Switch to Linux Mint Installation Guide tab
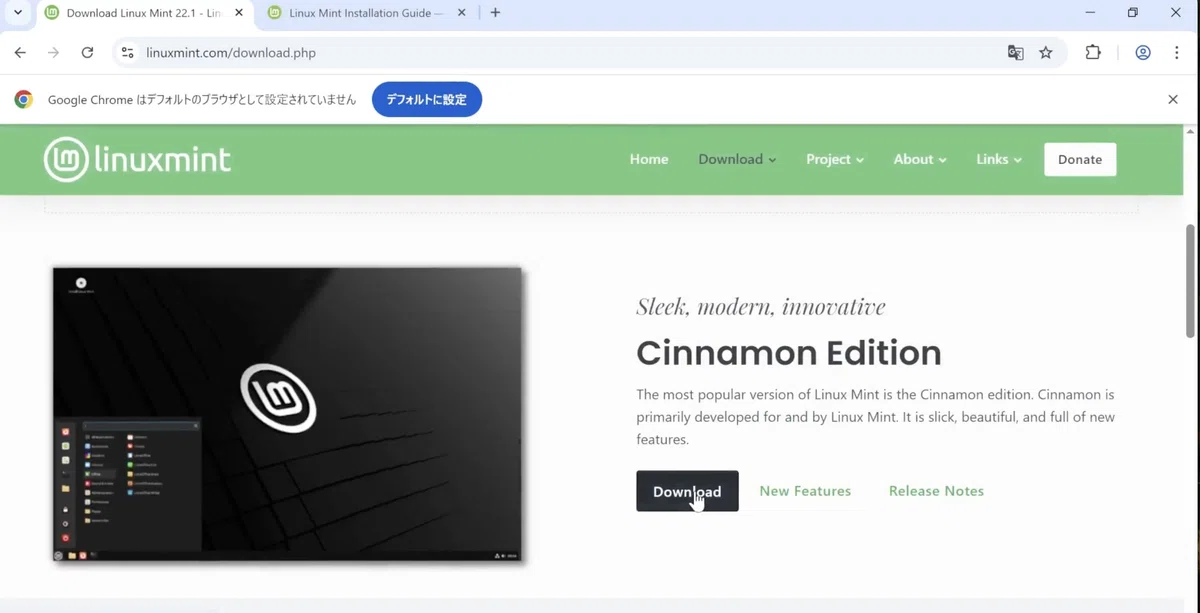1200x613 pixels. 365,13
